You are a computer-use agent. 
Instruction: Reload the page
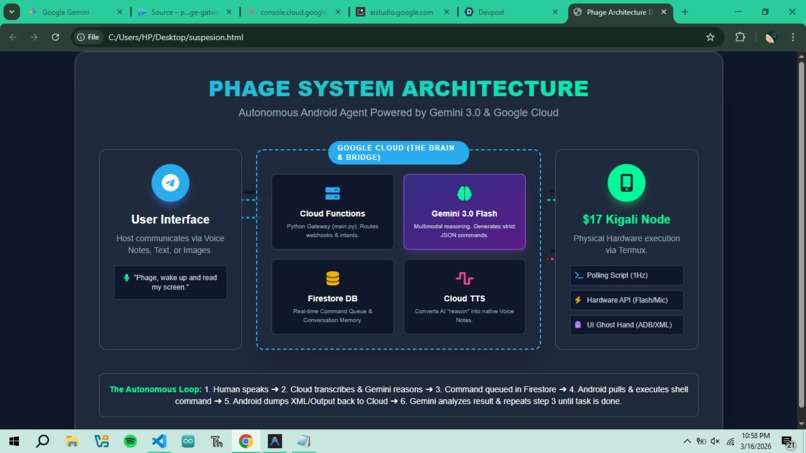coord(55,37)
